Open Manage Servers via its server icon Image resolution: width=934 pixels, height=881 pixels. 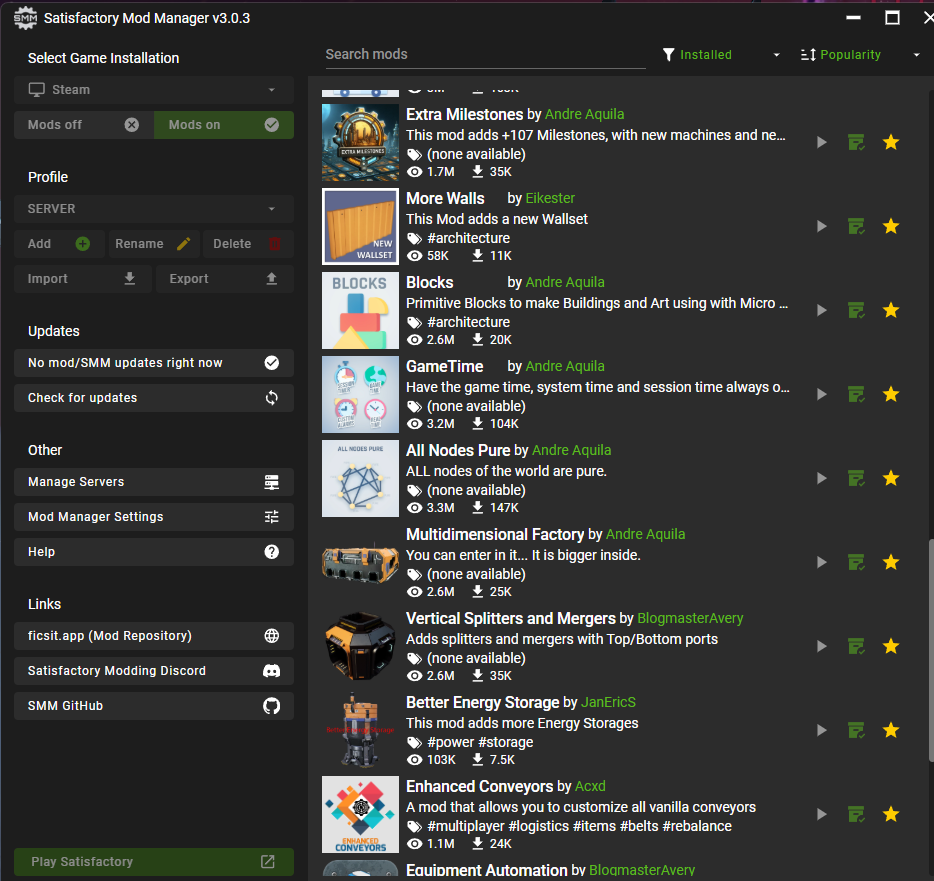272,482
